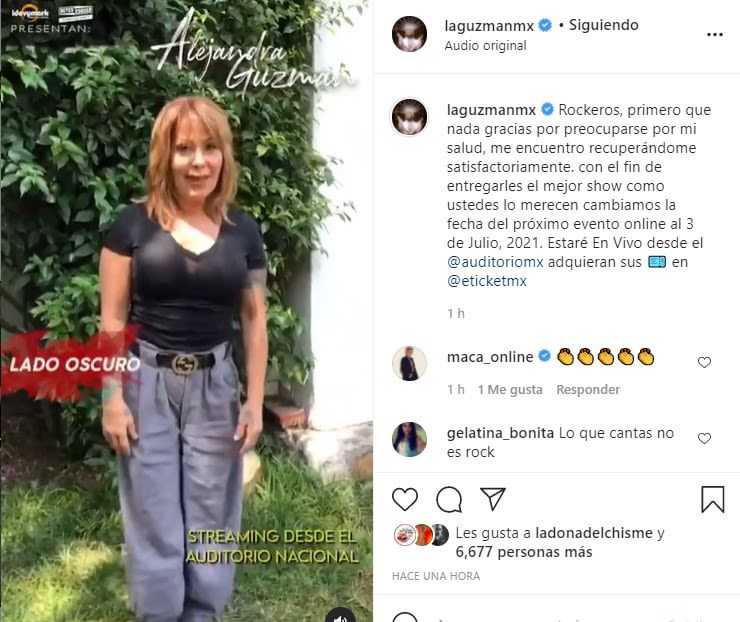View maca_online's 1 Me gusta
This screenshot has width=740, height=622.
tap(510, 389)
